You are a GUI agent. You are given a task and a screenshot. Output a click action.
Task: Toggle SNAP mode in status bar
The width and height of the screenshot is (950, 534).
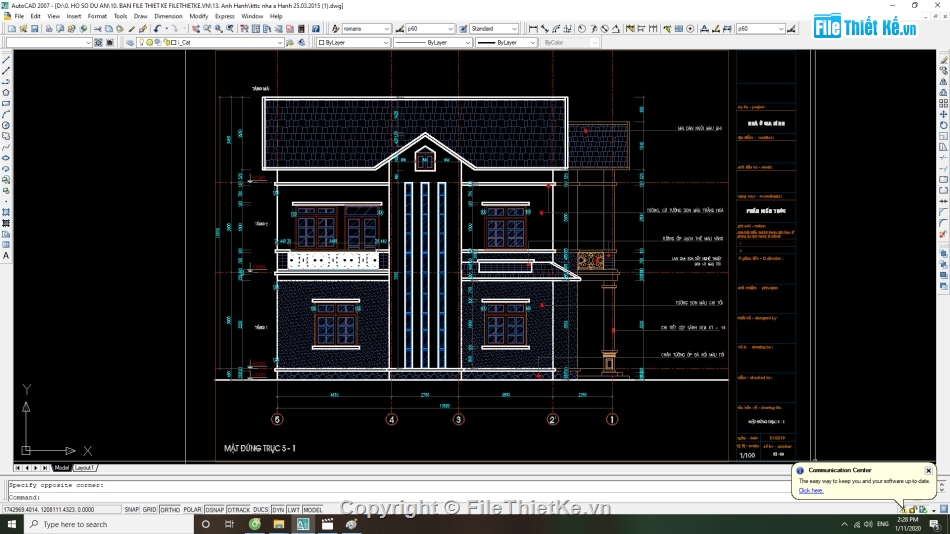tap(131, 510)
